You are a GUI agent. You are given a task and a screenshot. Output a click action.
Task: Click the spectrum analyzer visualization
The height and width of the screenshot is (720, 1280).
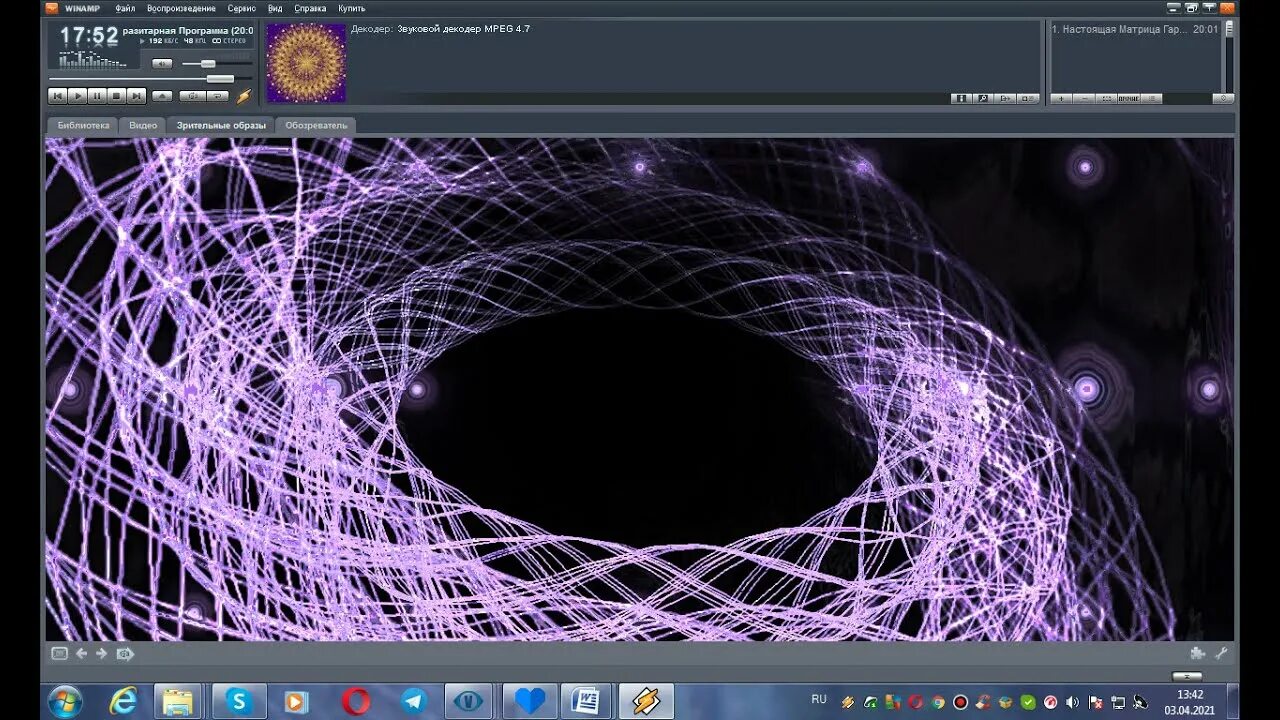pos(92,60)
